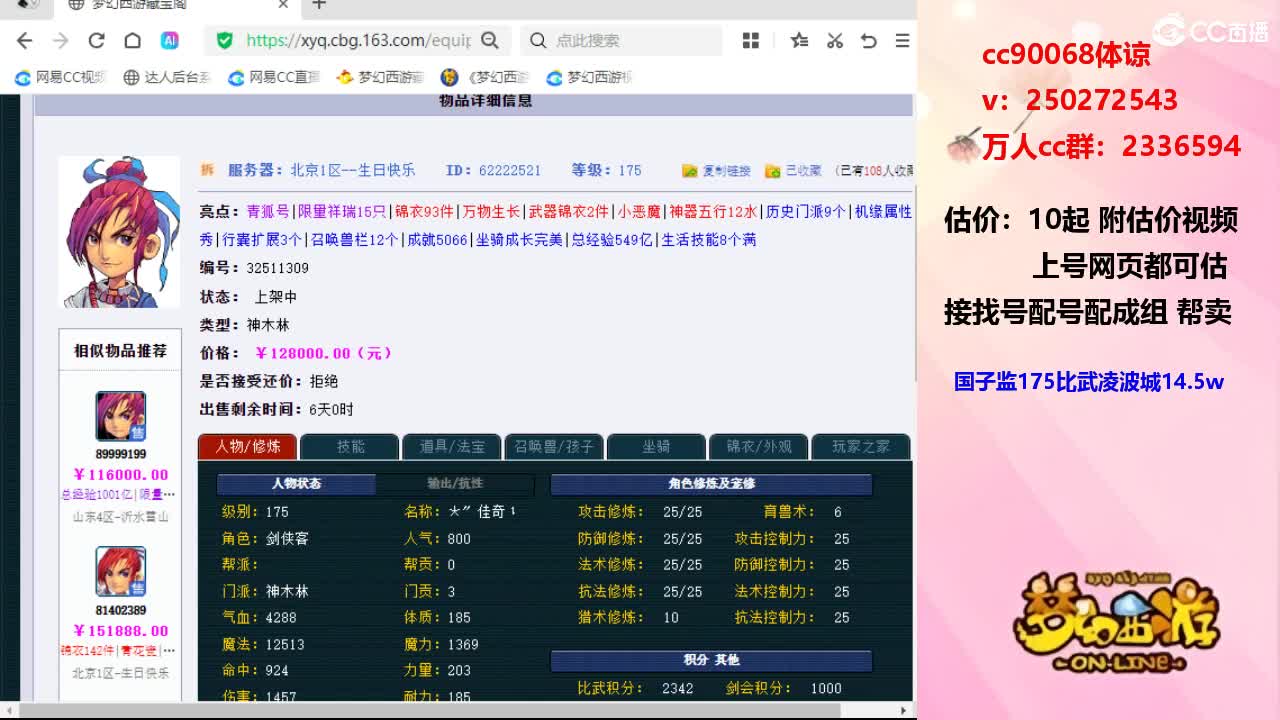Open the 召唤兽/孩子 tab
The image size is (1280, 720).
point(554,446)
